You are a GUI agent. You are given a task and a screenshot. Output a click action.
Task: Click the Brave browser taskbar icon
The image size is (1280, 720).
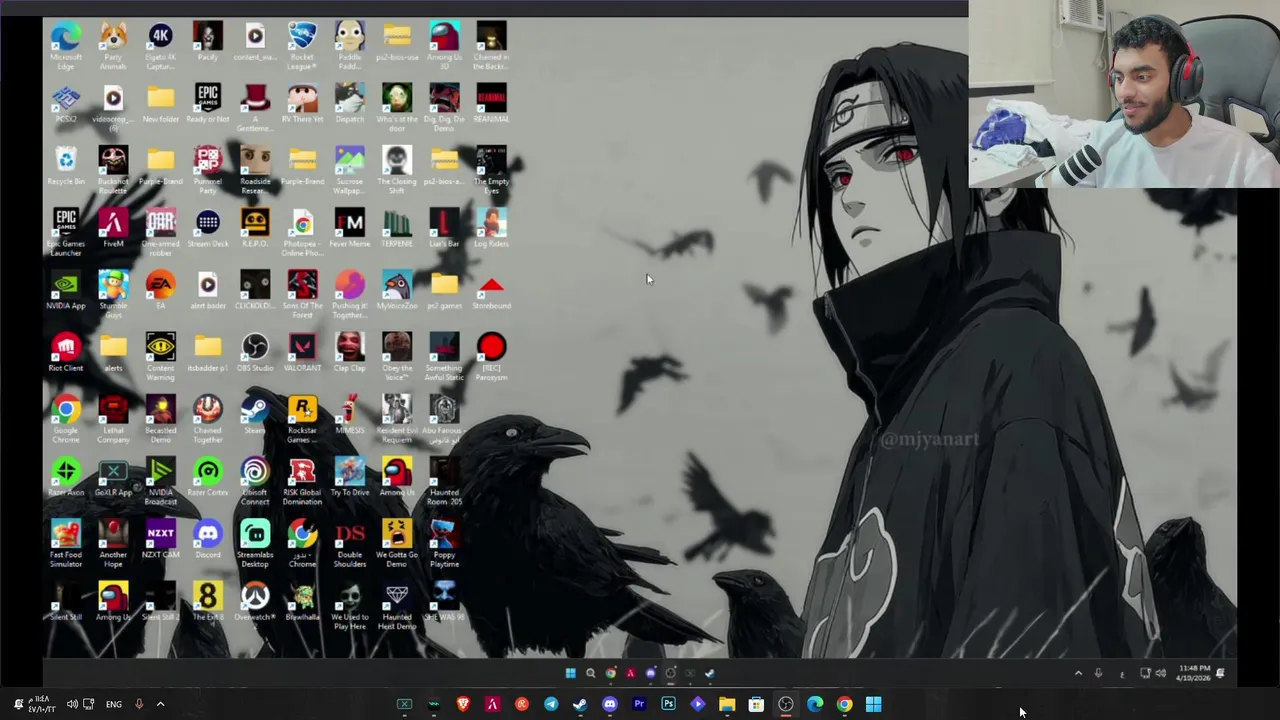463,704
